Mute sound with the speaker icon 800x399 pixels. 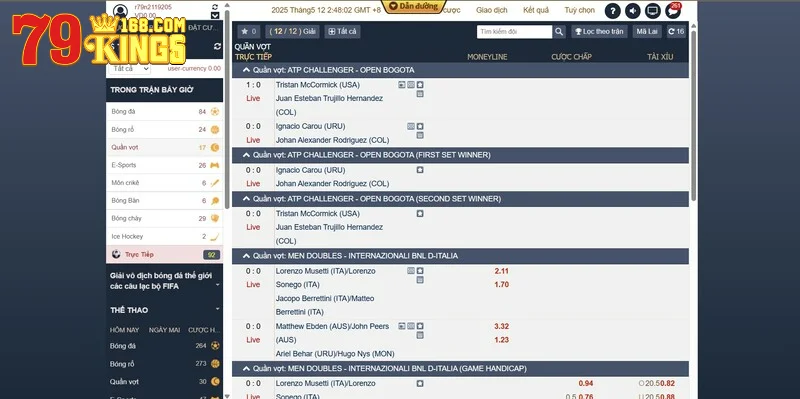point(633,11)
